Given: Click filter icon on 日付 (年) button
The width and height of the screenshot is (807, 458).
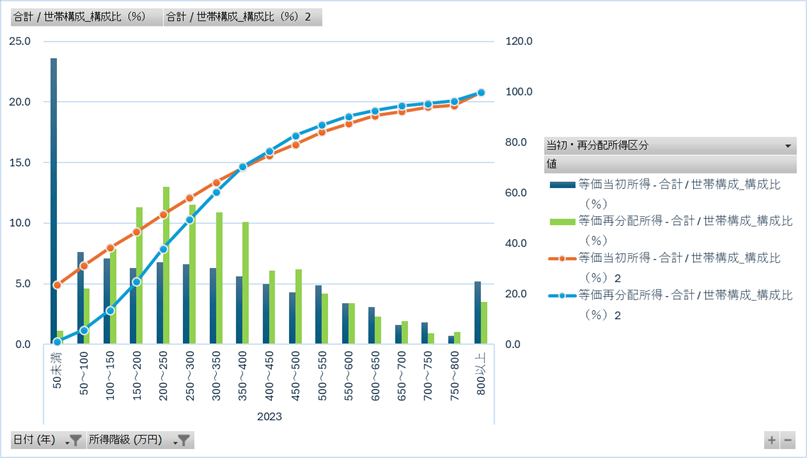Looking at the screenshot, I should click(x=74, y=440).
